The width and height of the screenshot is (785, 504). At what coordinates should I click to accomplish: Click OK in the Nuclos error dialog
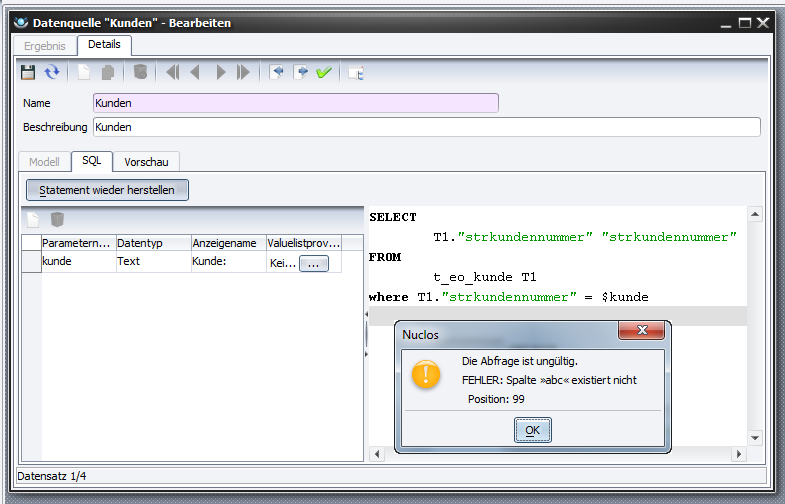coord(533,430)
